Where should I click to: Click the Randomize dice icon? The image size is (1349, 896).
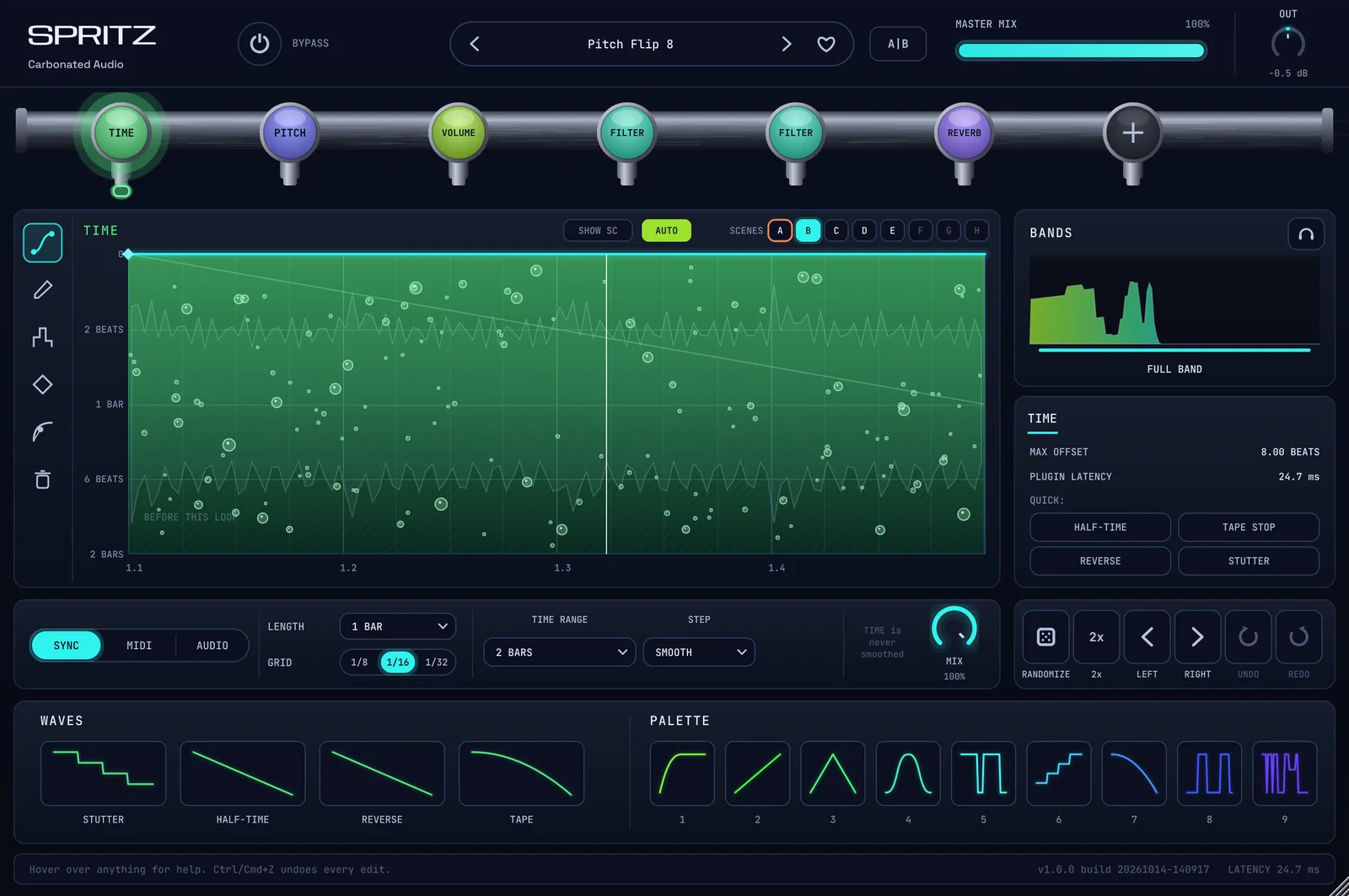click(x=1045, y=637)
